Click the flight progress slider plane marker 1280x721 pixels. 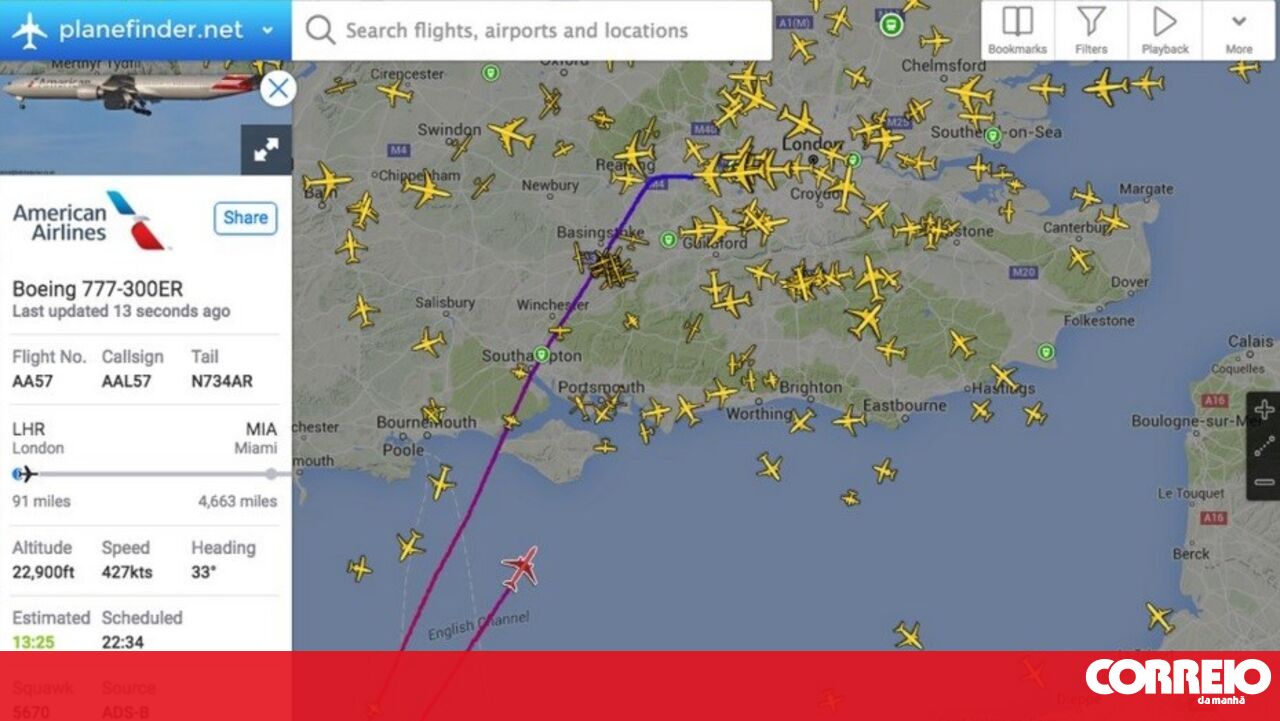[x=24, y=473]
